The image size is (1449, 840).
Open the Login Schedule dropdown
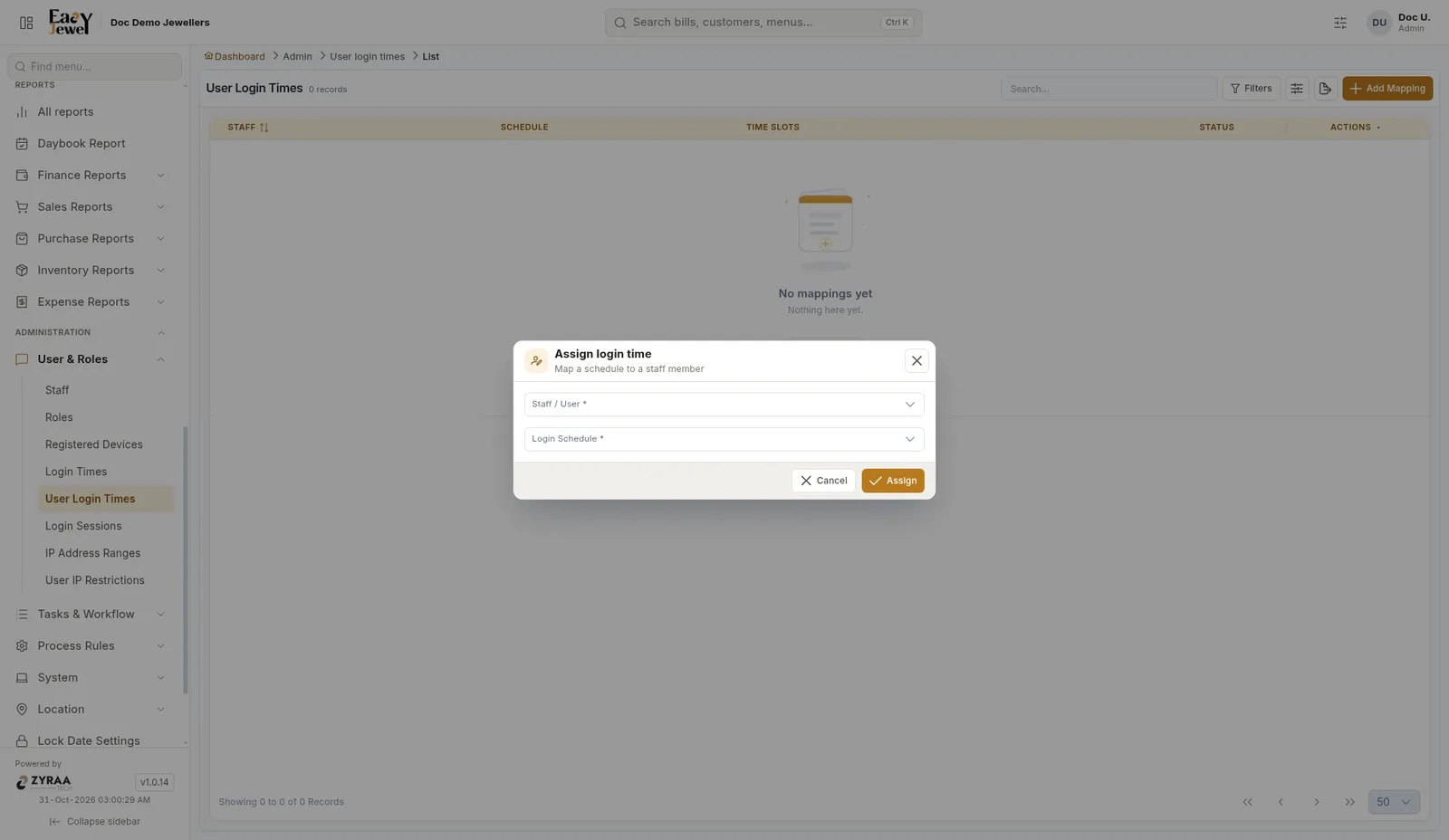(724, 439)
